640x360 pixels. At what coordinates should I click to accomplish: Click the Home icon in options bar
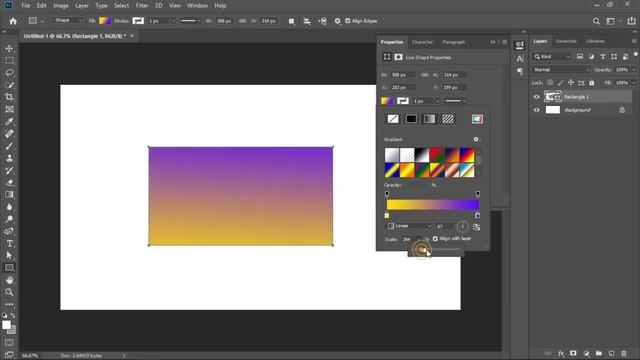tap(13, 21)
